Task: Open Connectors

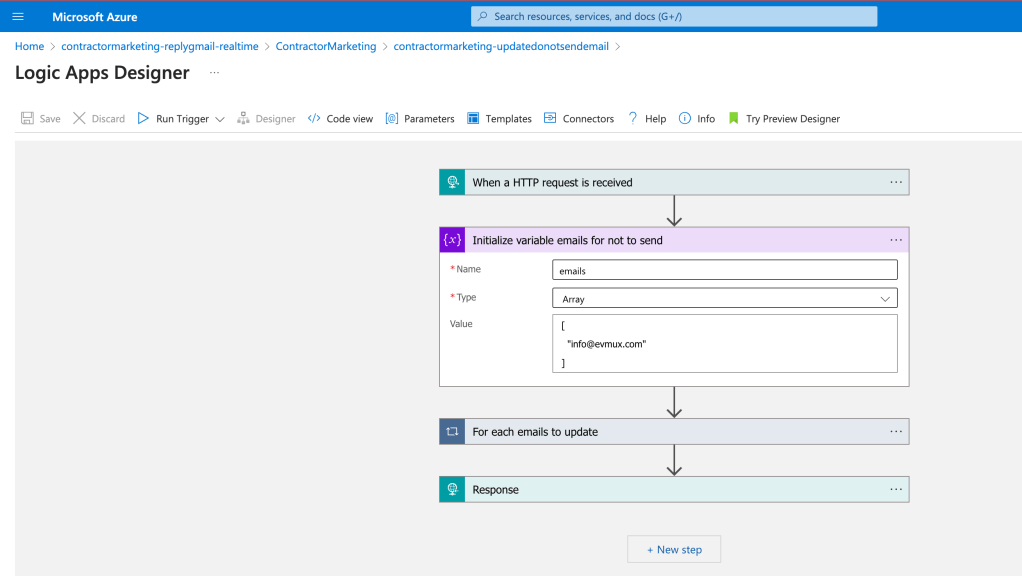Action: pyautogui.click(x=589, y=119)
